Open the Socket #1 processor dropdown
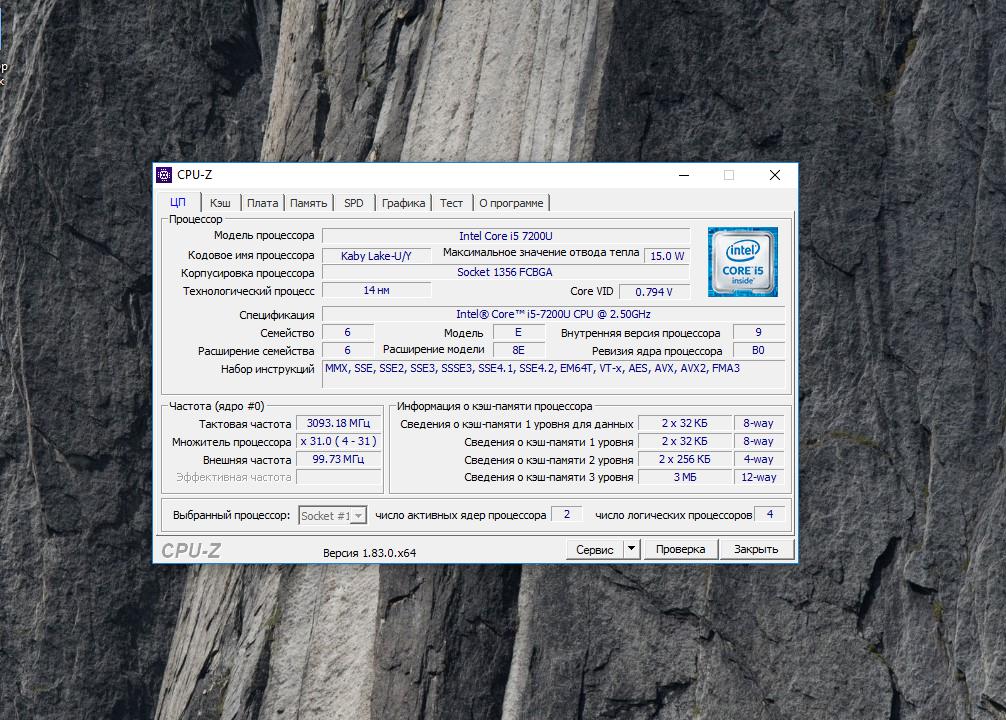The image size is (1006, 720). (x=332, y=515)
